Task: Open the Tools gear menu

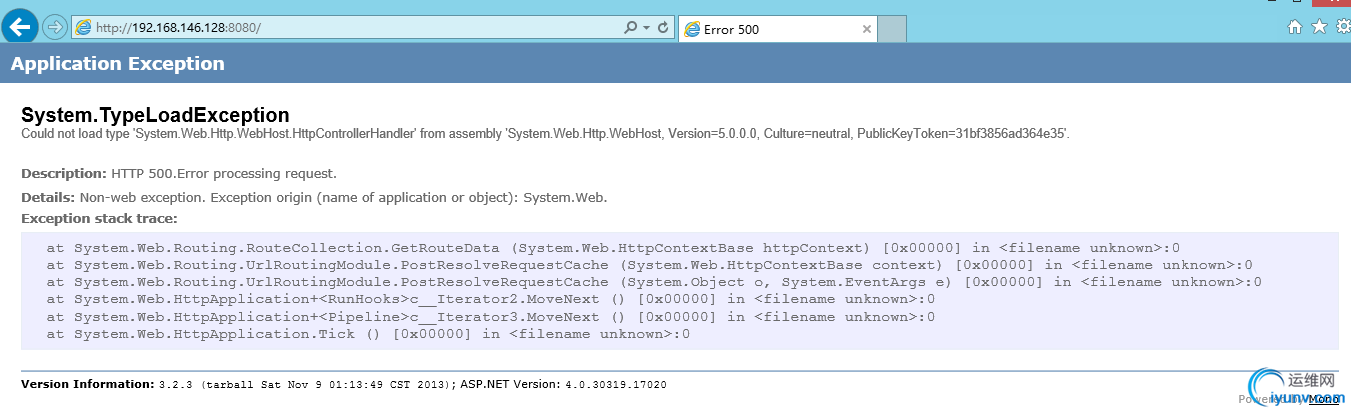Action: click(1343, 26)
